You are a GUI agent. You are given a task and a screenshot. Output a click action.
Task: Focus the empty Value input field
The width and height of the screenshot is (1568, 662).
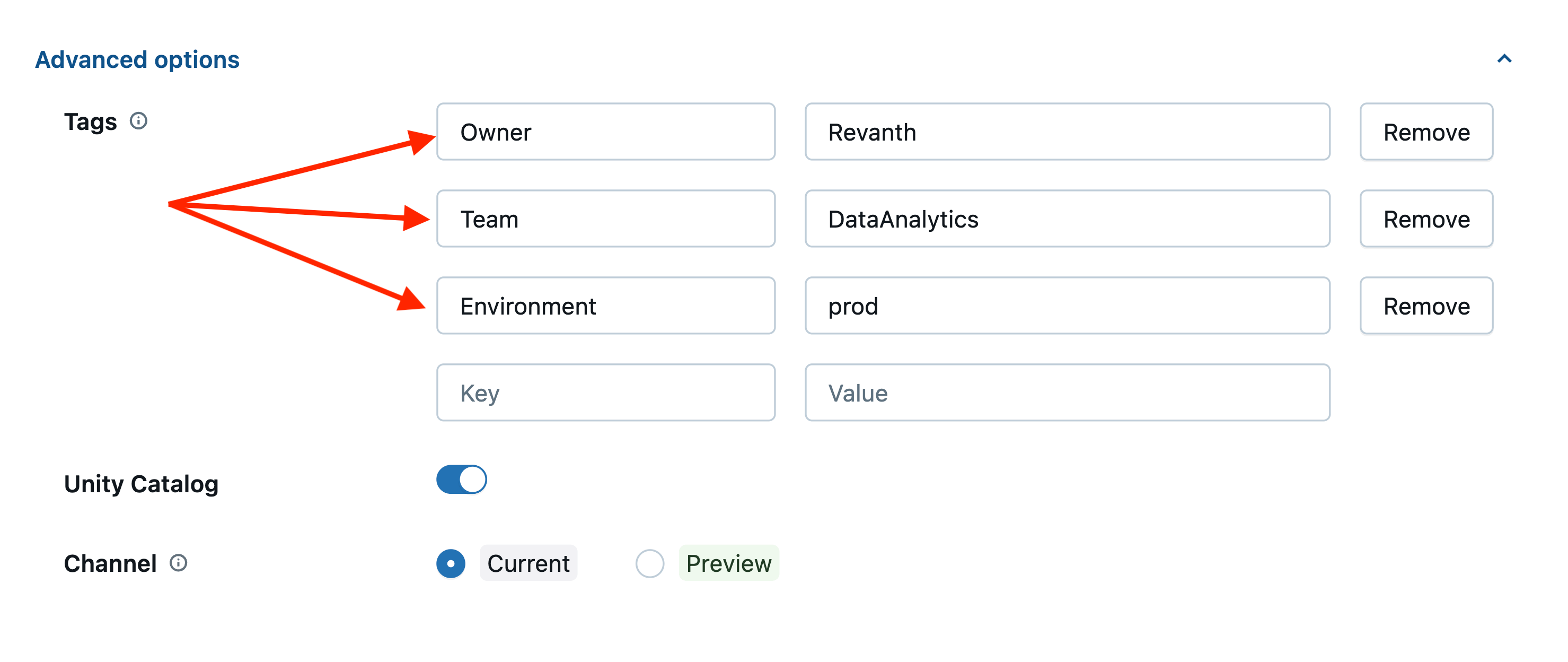[x=1067, y=393]
